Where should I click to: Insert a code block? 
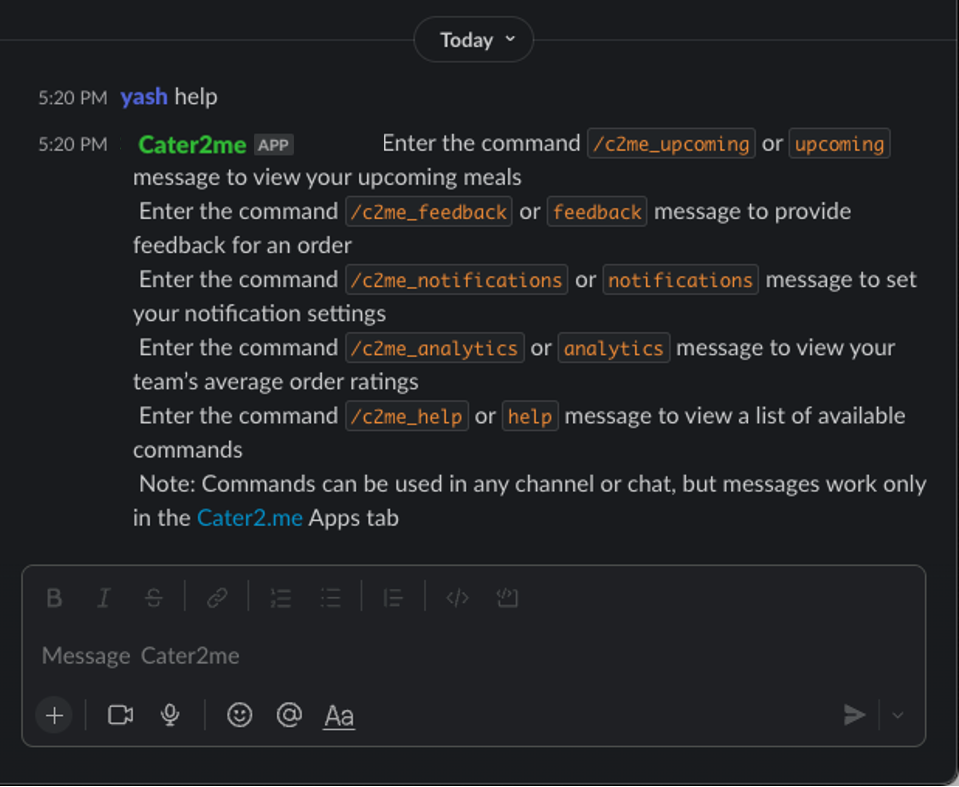[x=507, y=597]
